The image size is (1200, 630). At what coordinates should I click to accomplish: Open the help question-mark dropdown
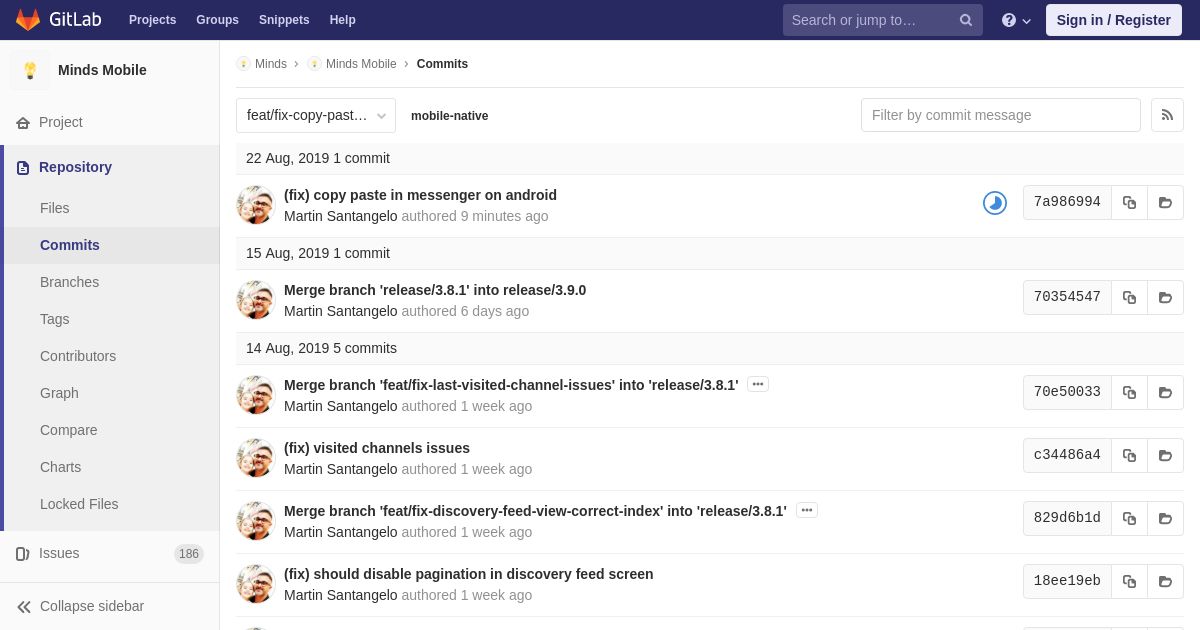pyautogui.click(x=1016, y=20)
